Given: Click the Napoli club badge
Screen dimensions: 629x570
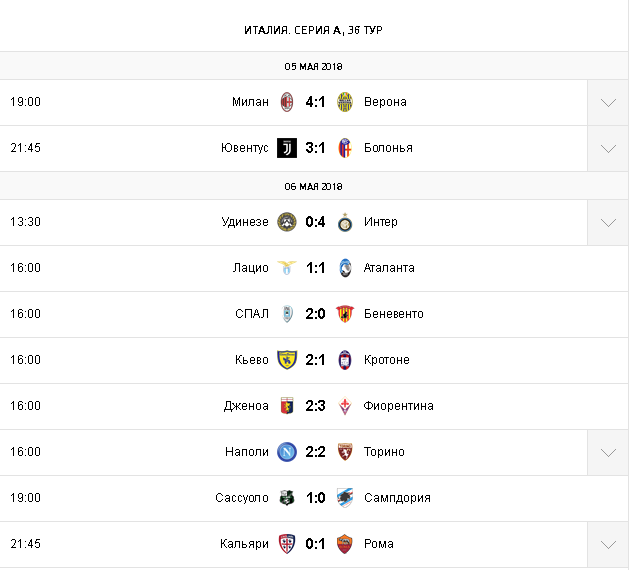Looking at the screenshot, I should (287, 452).
